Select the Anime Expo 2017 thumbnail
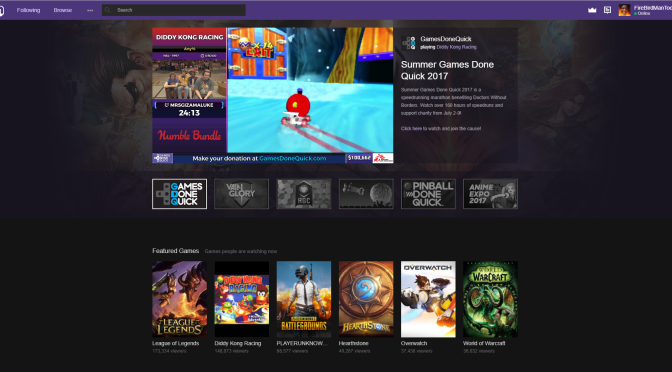This screenshot has width=672, height=372. (x=490, y=194)
